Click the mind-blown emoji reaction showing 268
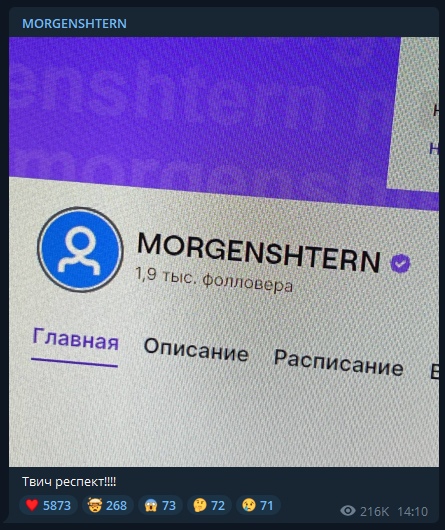The width and height of the screenshot is (445, 530). (108, 506)
